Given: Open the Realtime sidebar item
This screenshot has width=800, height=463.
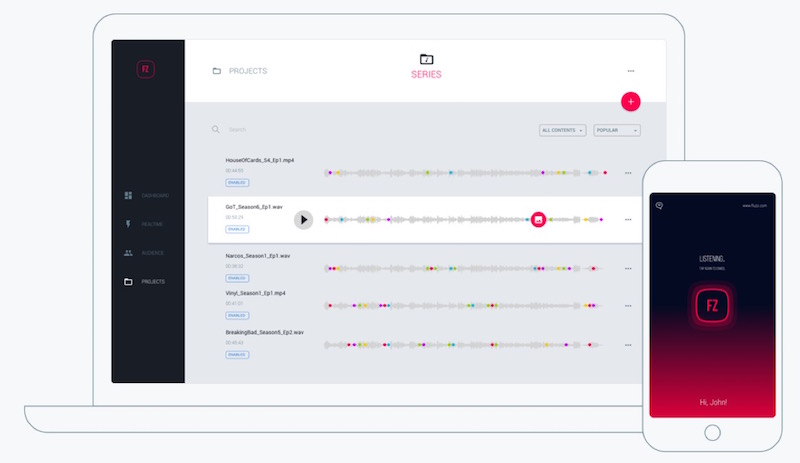Looking at the screenshot, I should [x=144, y=224].
